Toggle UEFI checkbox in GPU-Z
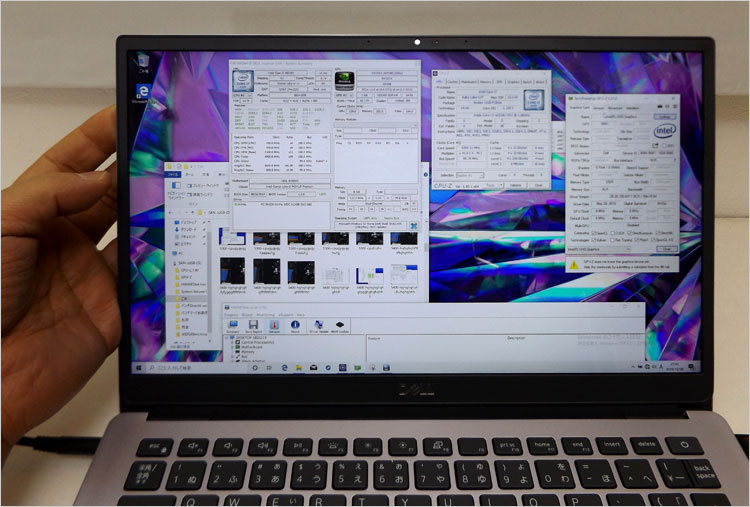This screenshot has width=750, height=507. click(x=665, y=145)
